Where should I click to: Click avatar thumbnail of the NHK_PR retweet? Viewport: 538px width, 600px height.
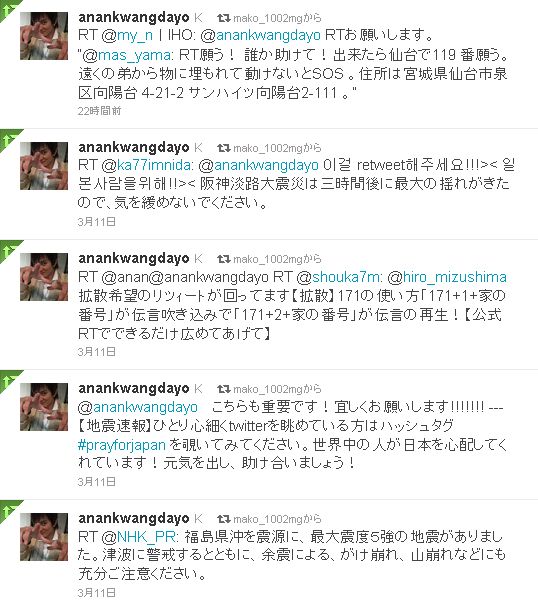[44, 537]
